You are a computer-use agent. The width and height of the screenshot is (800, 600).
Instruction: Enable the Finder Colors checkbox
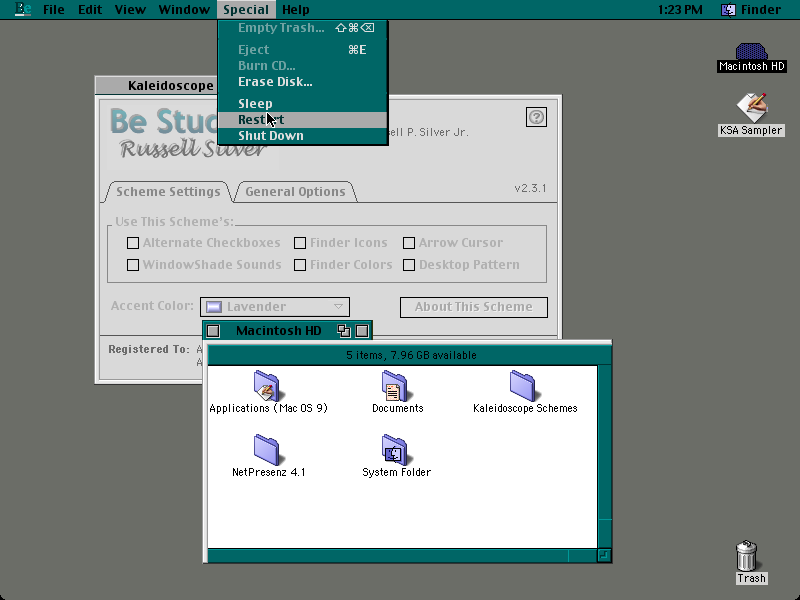click(x=300, y=265)
